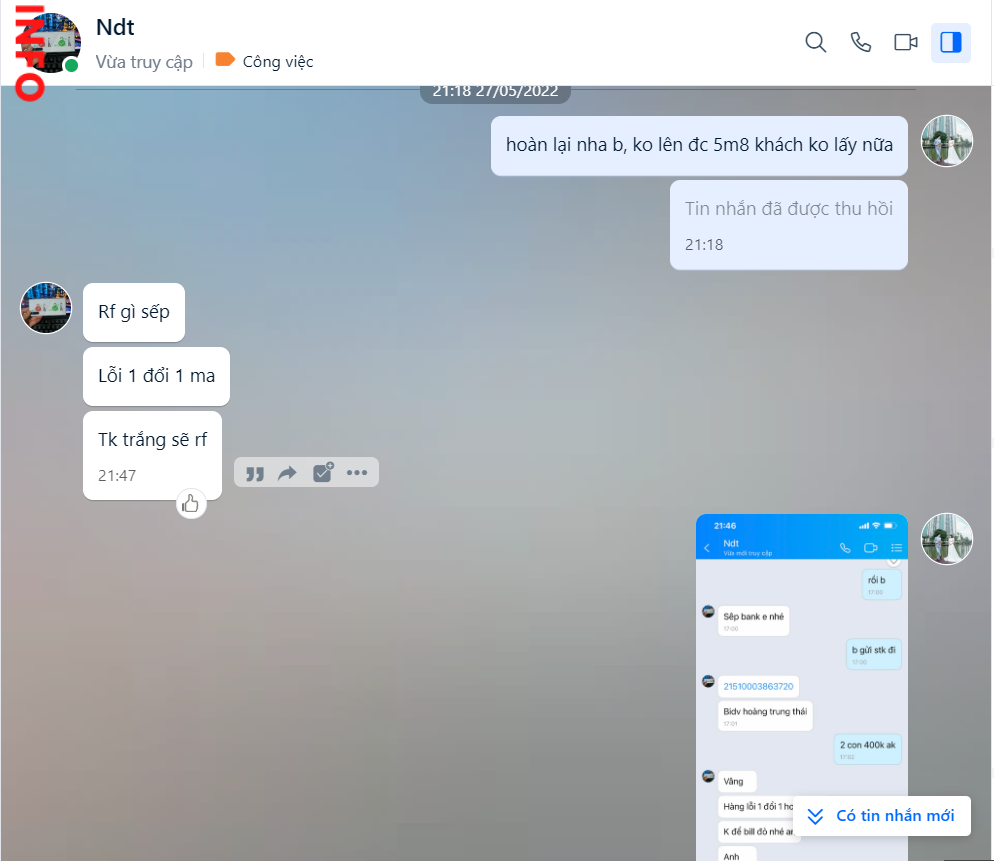Click sender avatar beside 'Rf gì sếp'
994x861 pixels.
pyautogui.click(x=46, y=308)
